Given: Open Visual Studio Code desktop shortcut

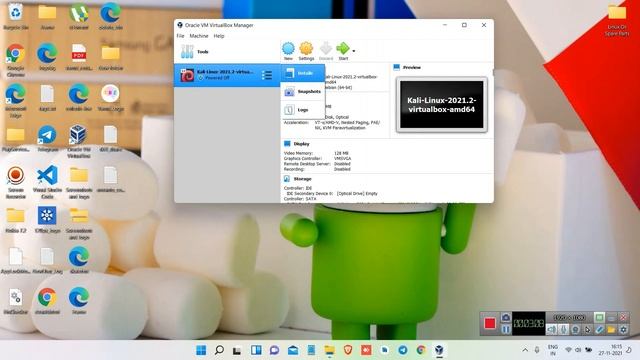Looking at the screenshot, I should point(47,182).
